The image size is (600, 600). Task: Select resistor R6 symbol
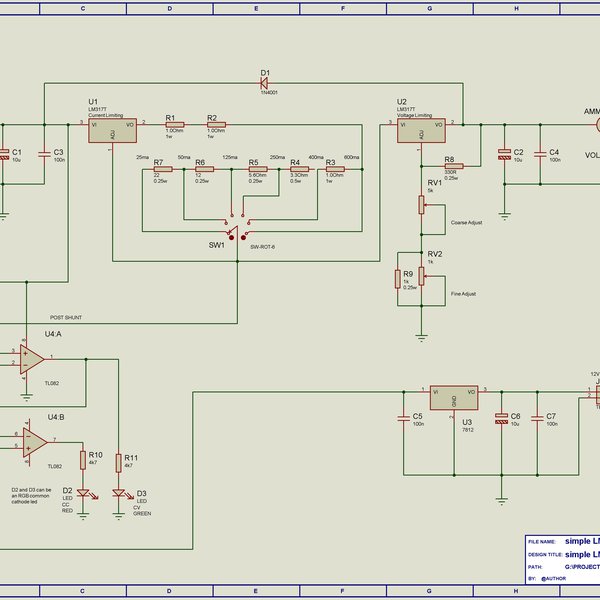(x=204, y=169)
